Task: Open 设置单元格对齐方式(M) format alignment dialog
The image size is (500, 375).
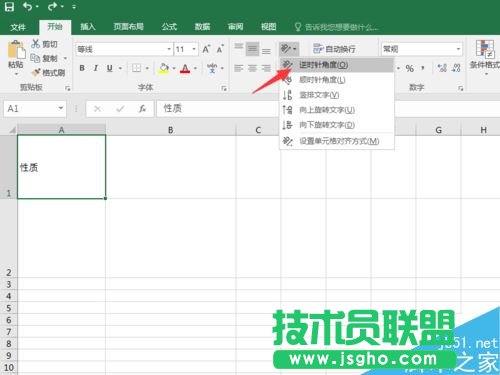Action: tap(337, 141)
